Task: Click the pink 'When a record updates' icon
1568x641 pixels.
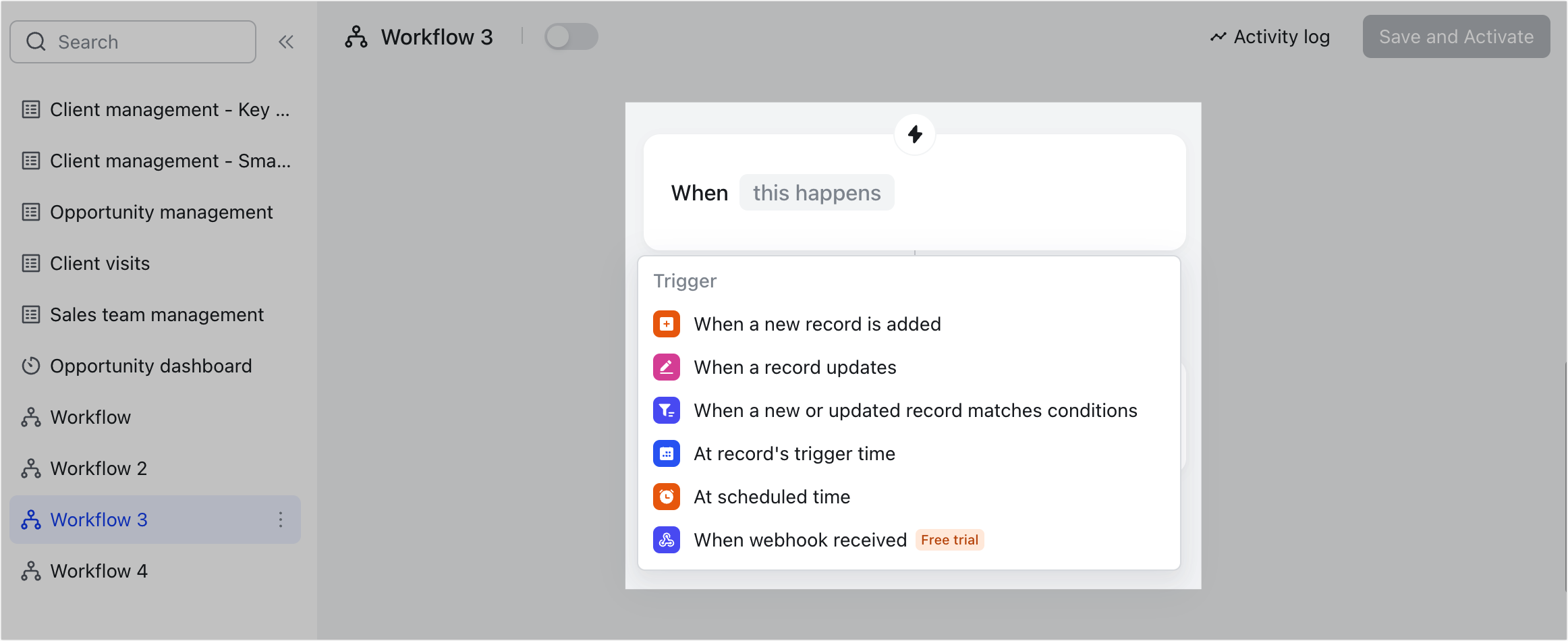Action: click(x=666, y=367)
